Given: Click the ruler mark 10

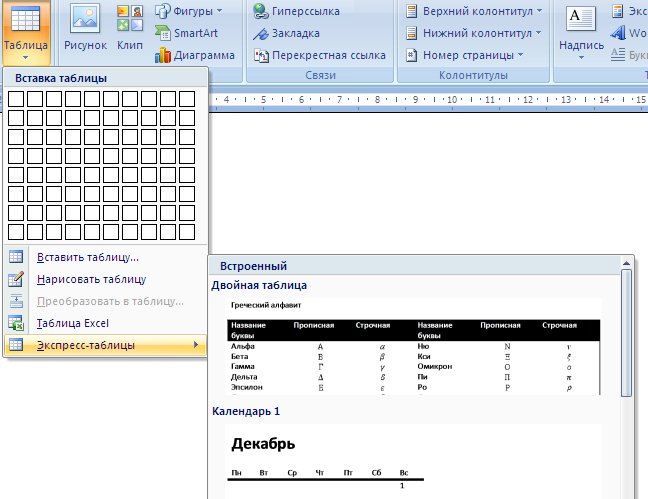Looking at the screenshot, I should [x=452, y=100].
